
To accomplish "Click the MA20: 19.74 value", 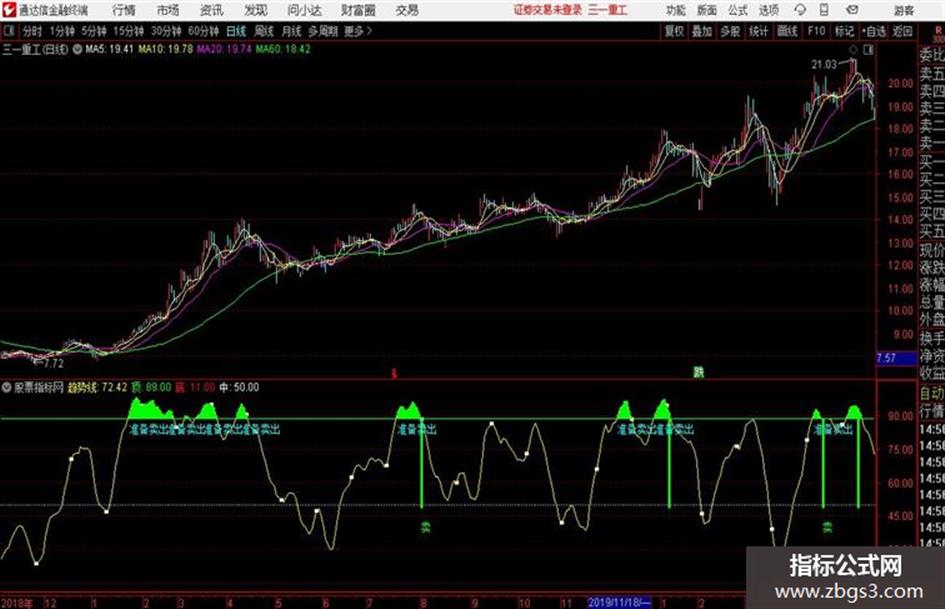I will 224,49.
